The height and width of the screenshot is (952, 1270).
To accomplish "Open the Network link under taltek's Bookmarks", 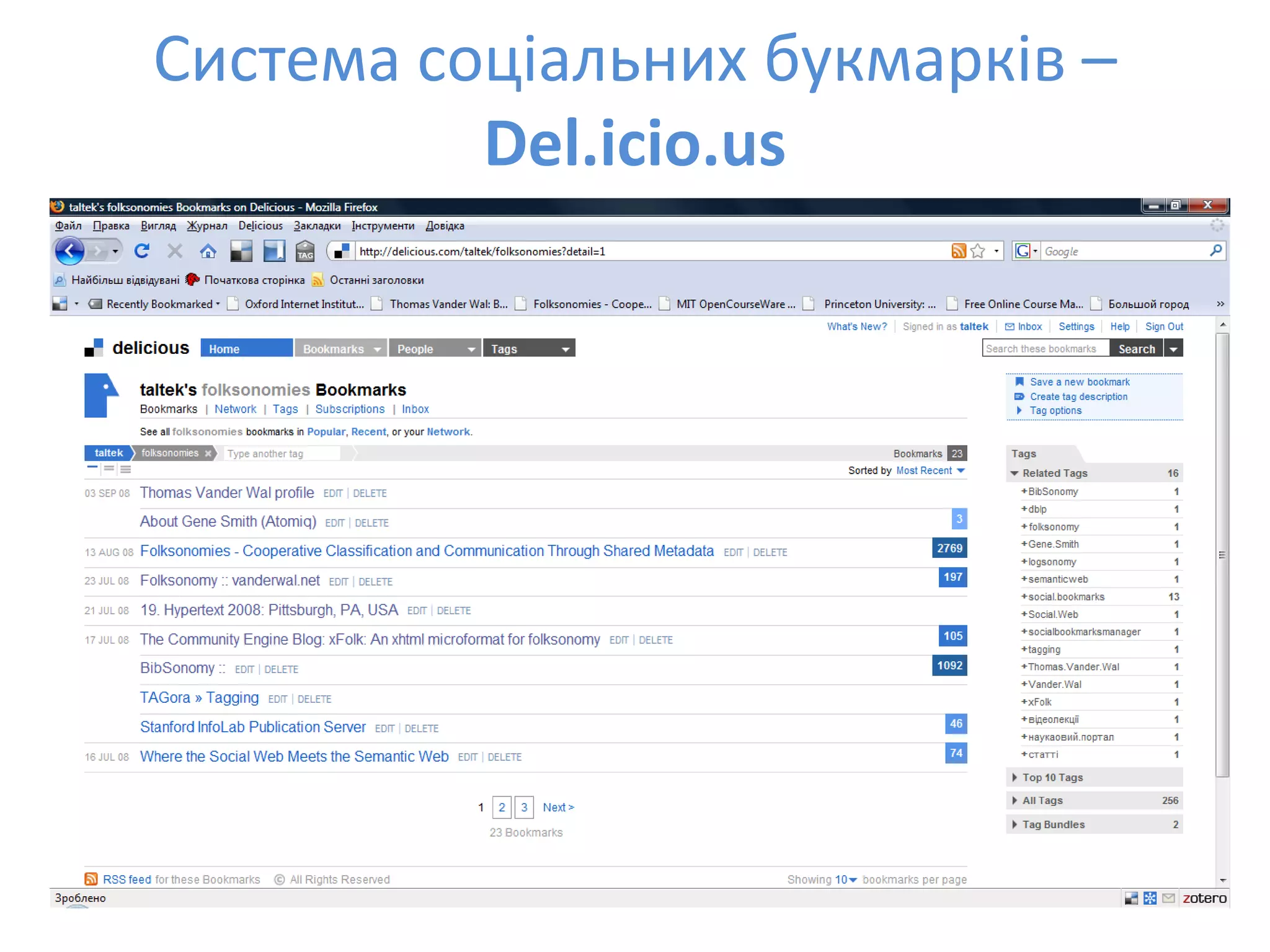I will [235, 409].
